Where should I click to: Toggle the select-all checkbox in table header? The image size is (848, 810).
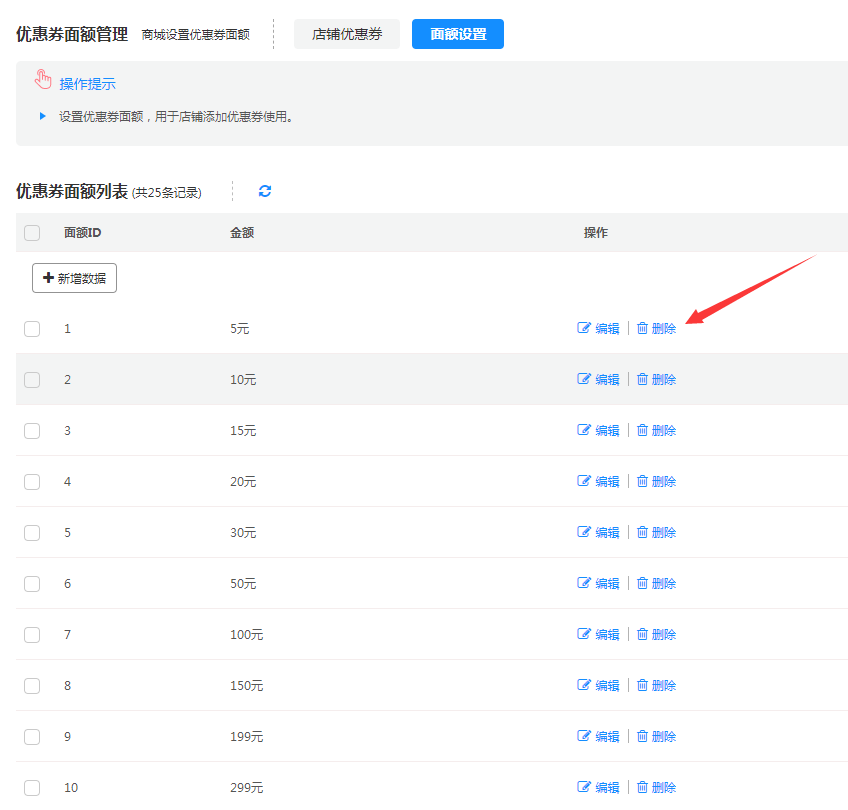[x=32, y=233]
